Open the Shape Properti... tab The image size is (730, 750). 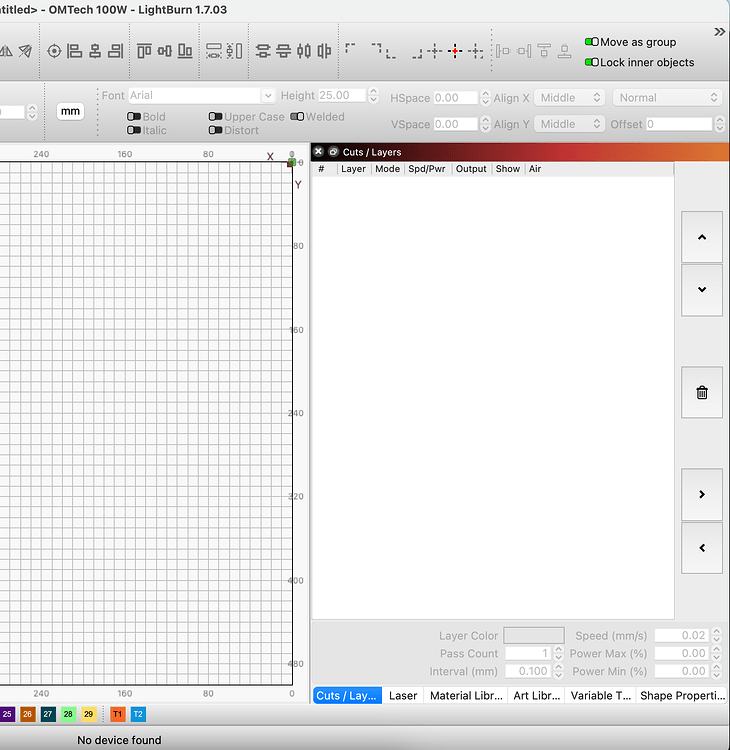coord(682,695)
